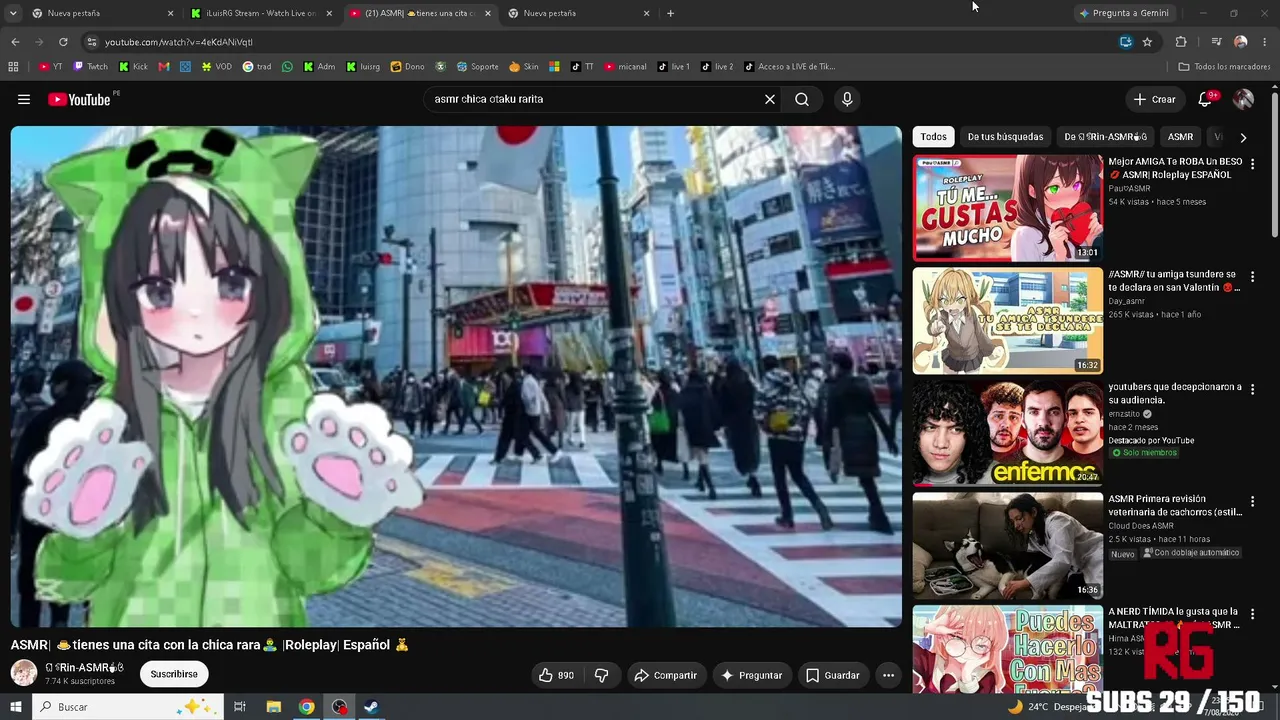Select the 'De Rin-ASMR' chip
Image resolution: width=1280 pixels, height=720 pixels.
(1105, 137)
